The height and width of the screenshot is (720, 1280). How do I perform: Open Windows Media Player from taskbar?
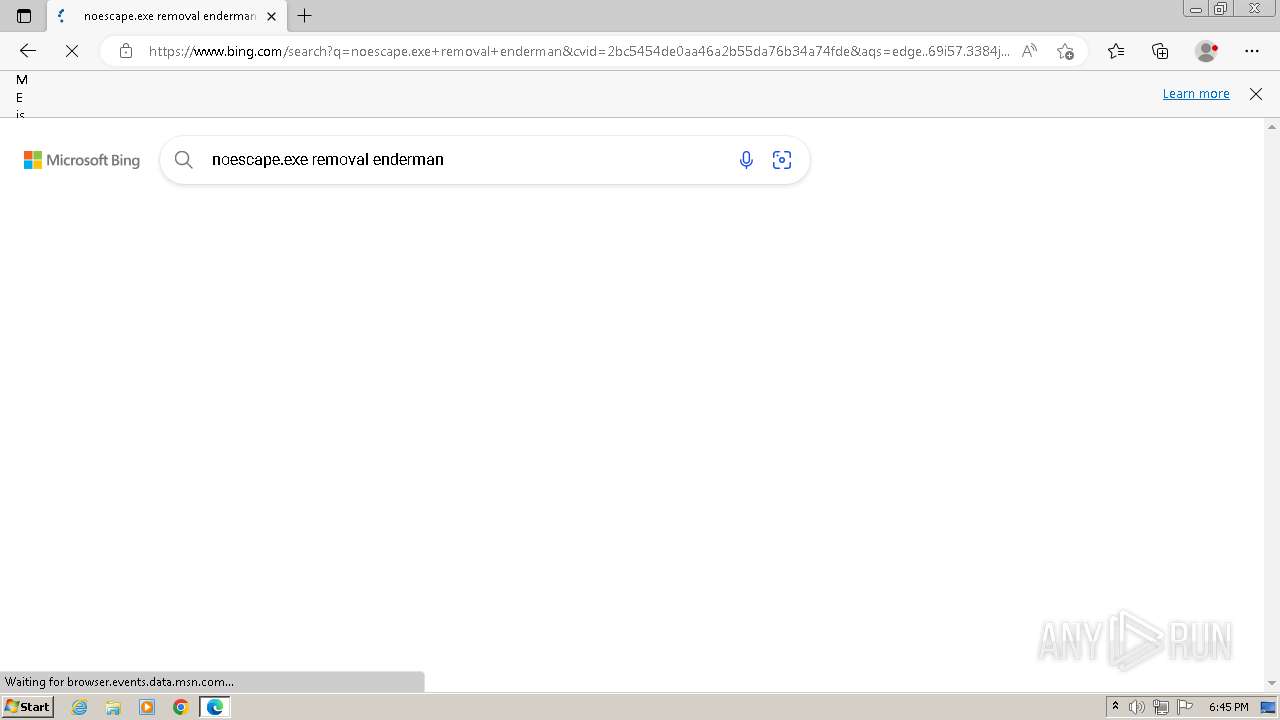(147, 707)
